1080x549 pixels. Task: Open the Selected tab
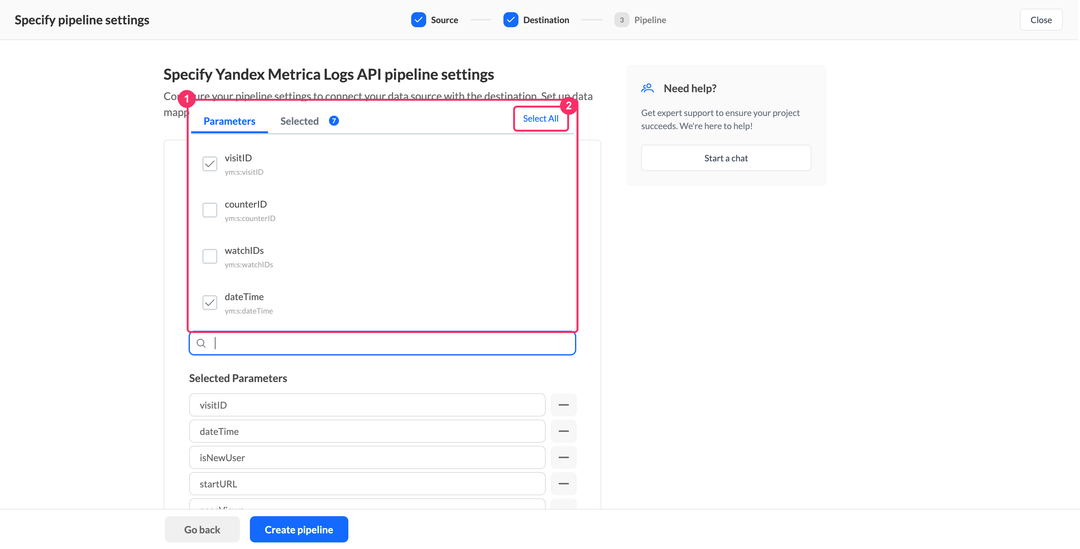point(299,121)
